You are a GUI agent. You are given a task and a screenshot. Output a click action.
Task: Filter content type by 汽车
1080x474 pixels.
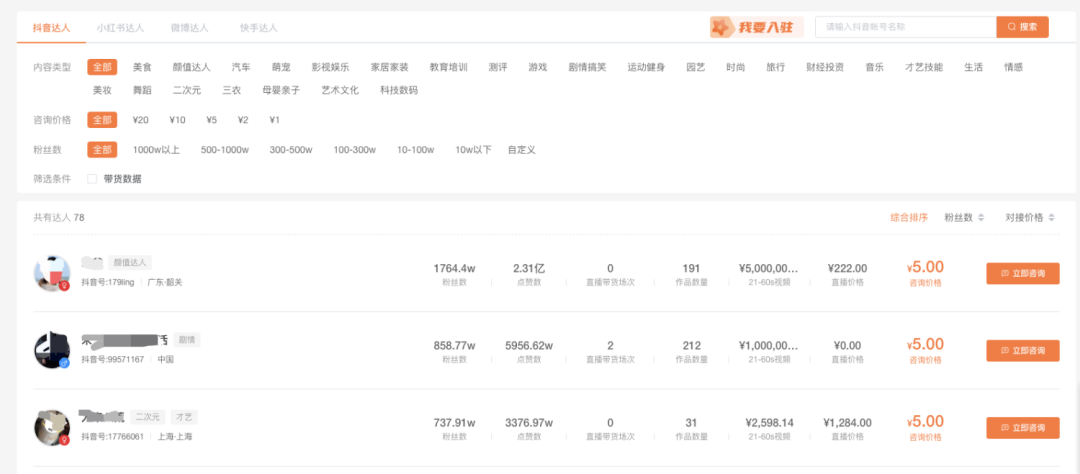241,68
